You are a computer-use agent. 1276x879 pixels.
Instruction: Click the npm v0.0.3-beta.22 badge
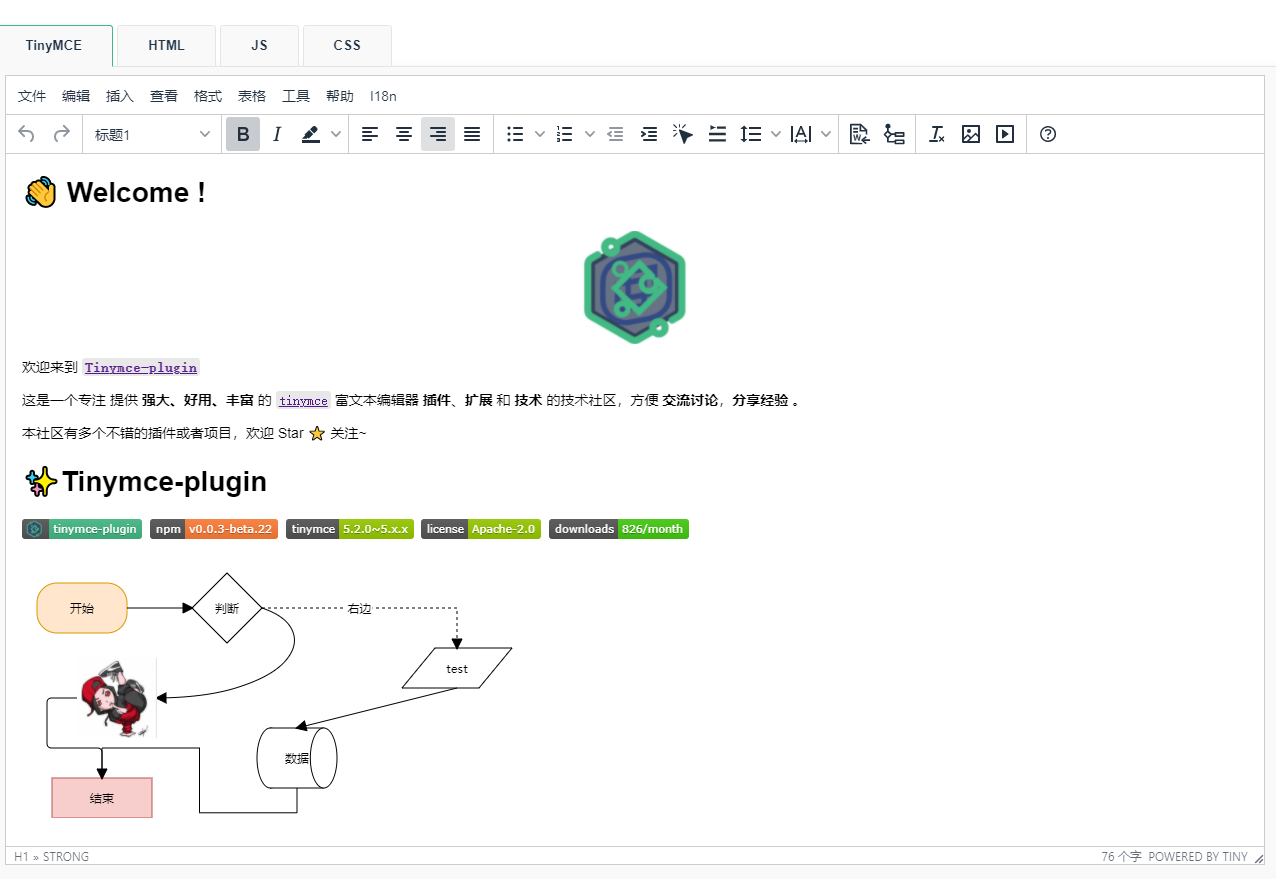click(214, 529)
